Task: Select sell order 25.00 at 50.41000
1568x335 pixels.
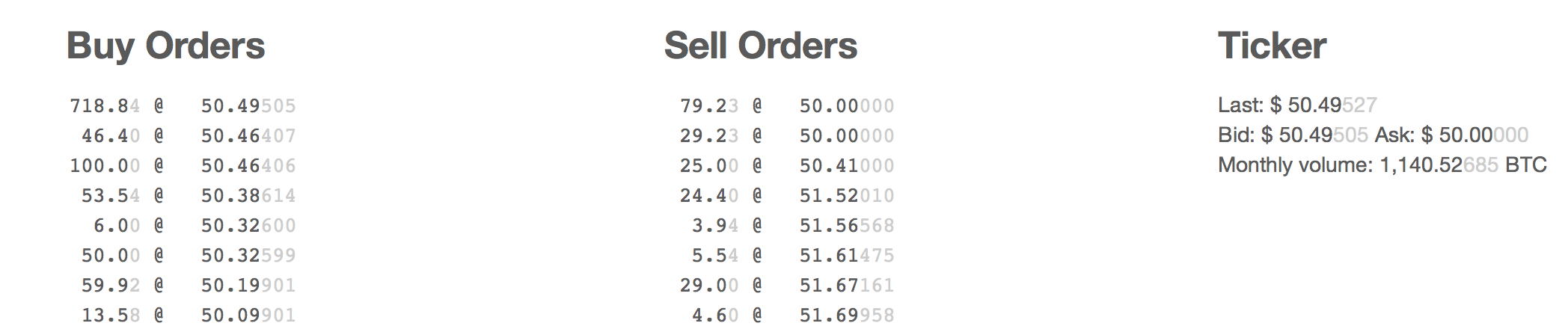Action: pyautogui.click(x=788, y=166)
